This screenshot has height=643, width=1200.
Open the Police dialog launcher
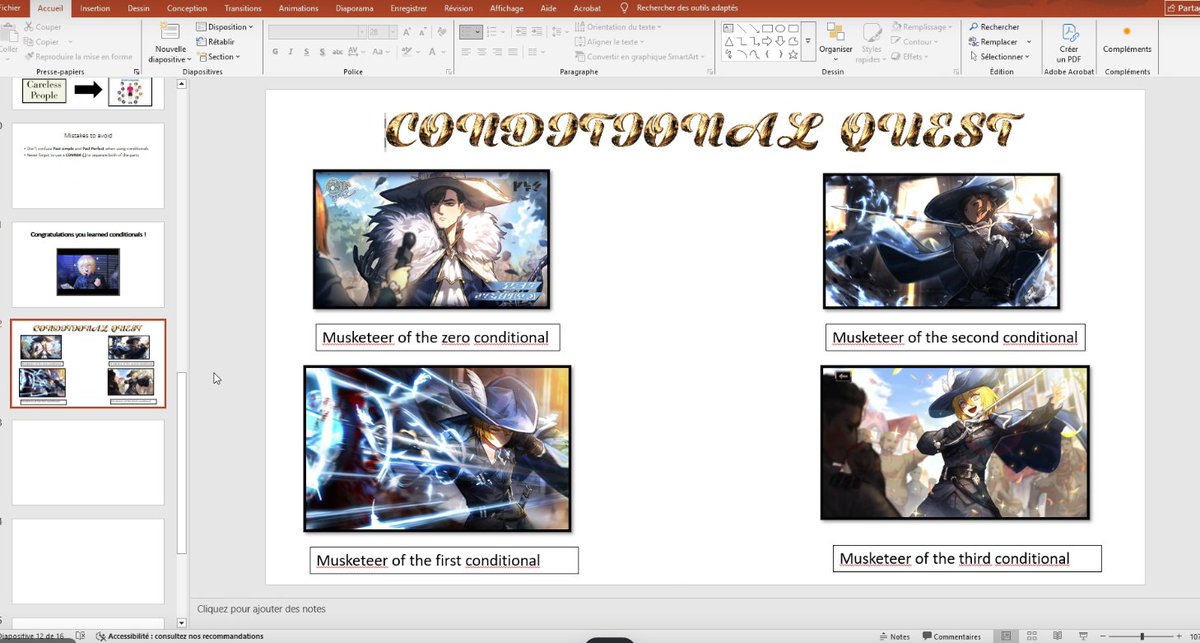tap(448, 72)
